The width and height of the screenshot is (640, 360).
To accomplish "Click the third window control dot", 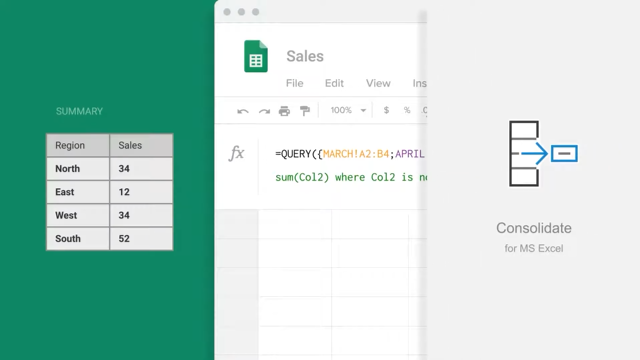I will 256,12.
